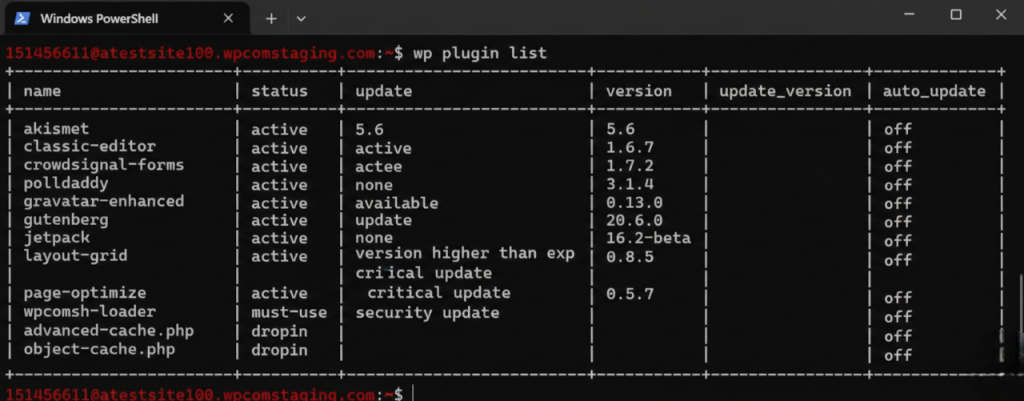Click the 'none' update value for polldaddy
Screen dimensions: 1024x401
(374, 185)
